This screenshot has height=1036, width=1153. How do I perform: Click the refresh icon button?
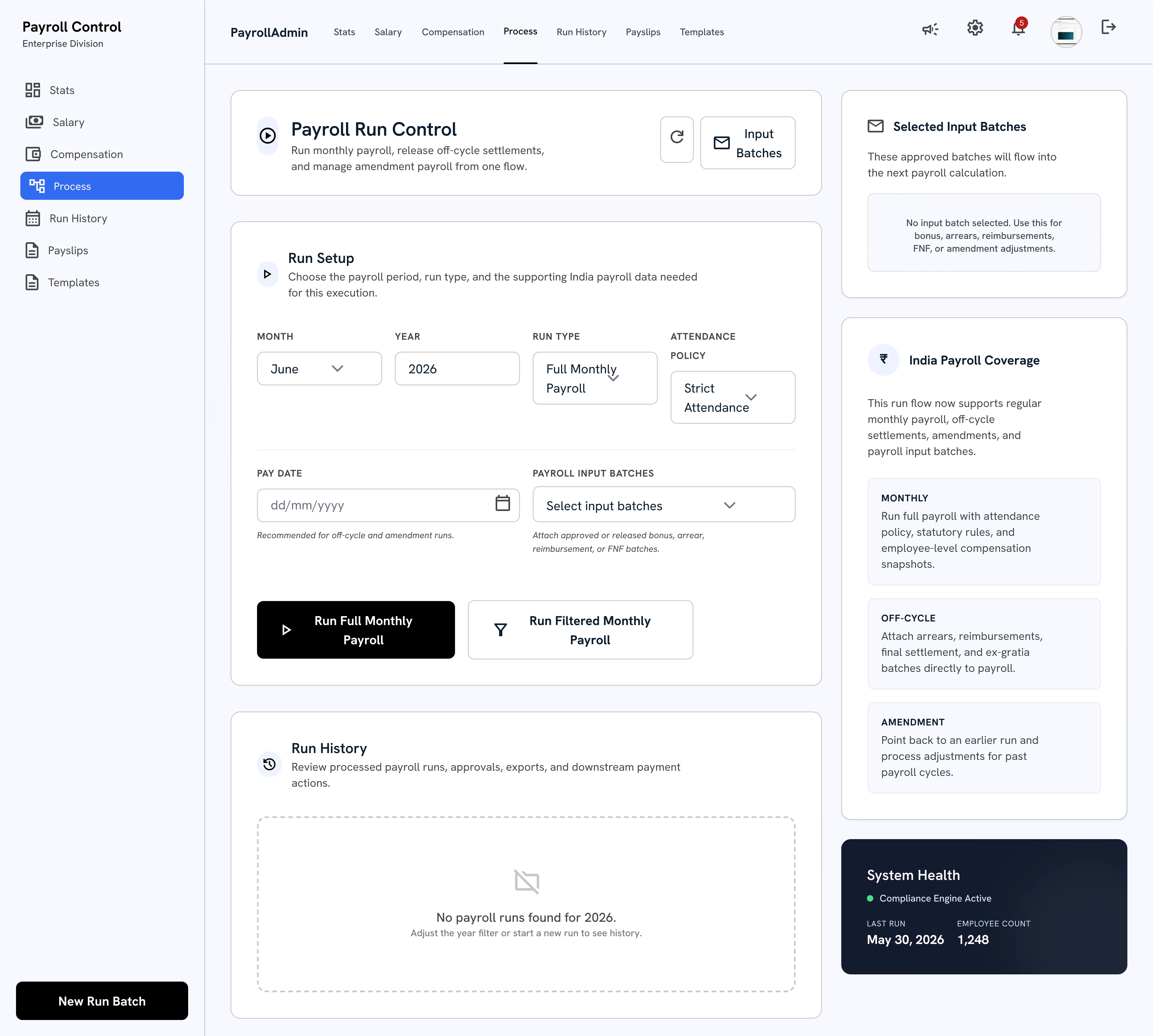pyautogui.click(x=677, y=139)
